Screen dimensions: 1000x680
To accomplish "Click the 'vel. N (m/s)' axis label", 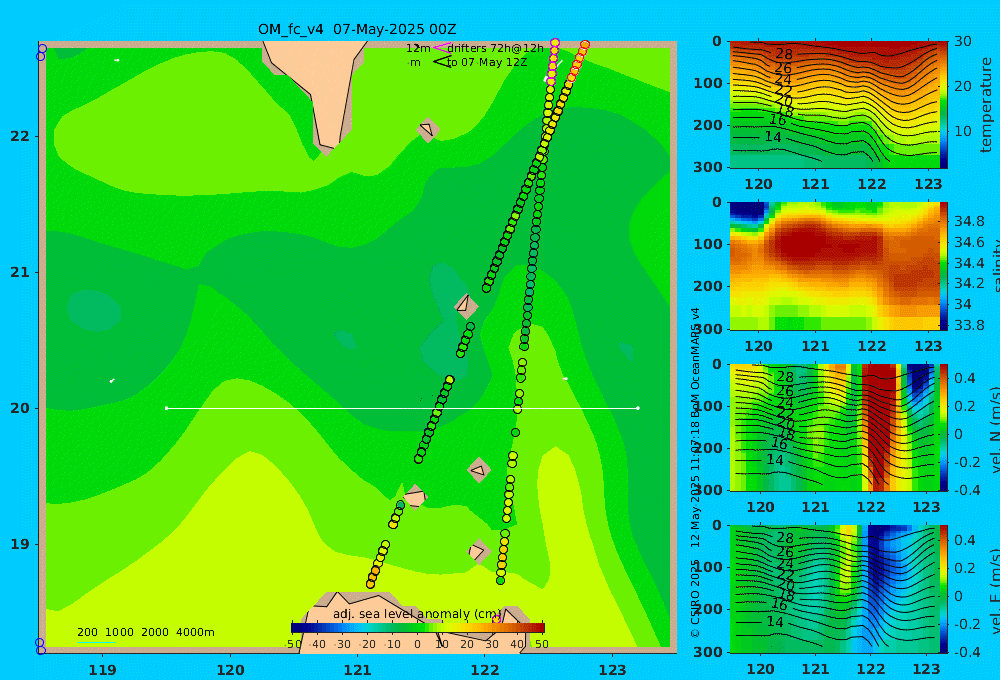I will tap(995, 431).
